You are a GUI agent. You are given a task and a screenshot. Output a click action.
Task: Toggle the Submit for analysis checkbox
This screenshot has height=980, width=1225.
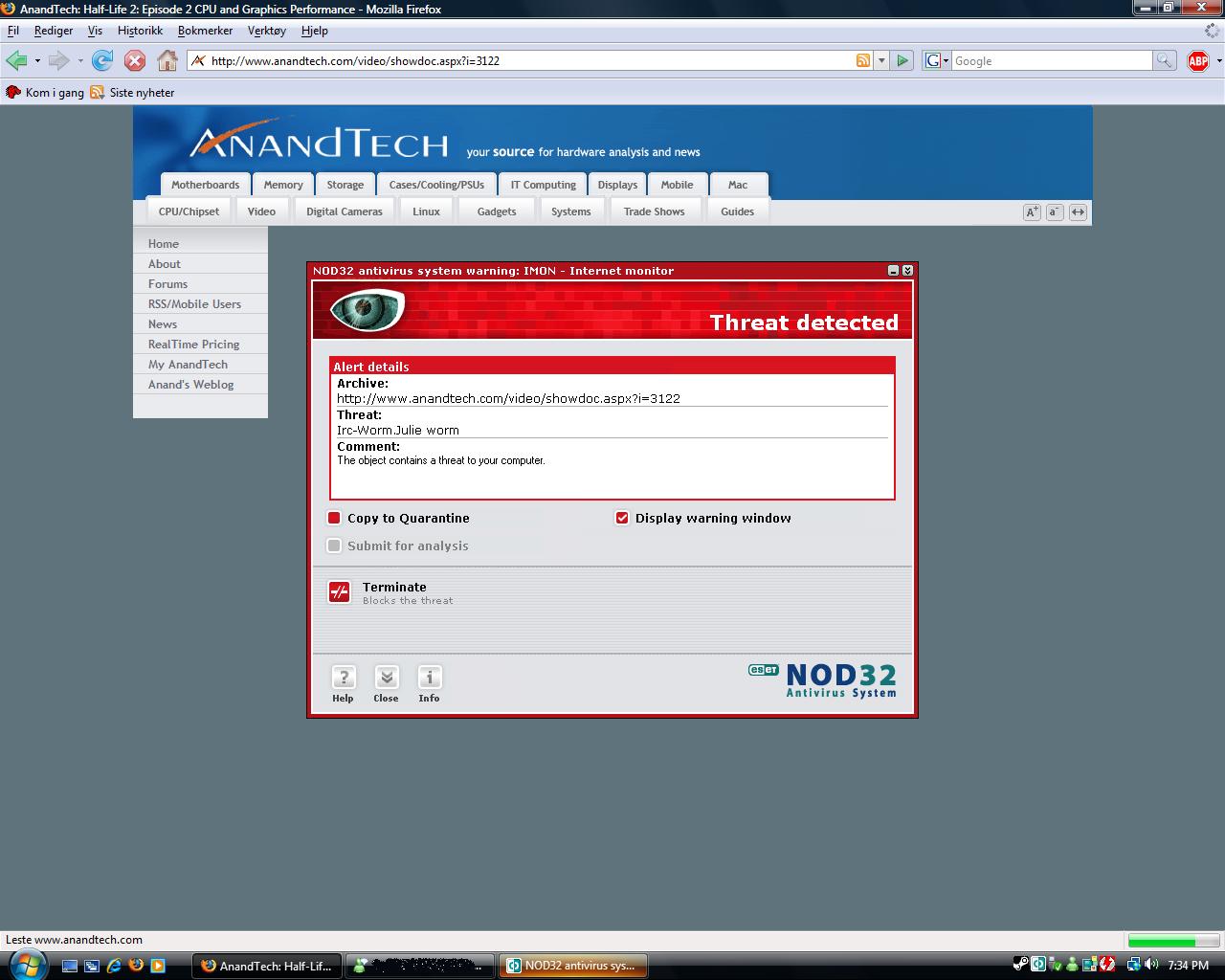[x=334, y=546]
